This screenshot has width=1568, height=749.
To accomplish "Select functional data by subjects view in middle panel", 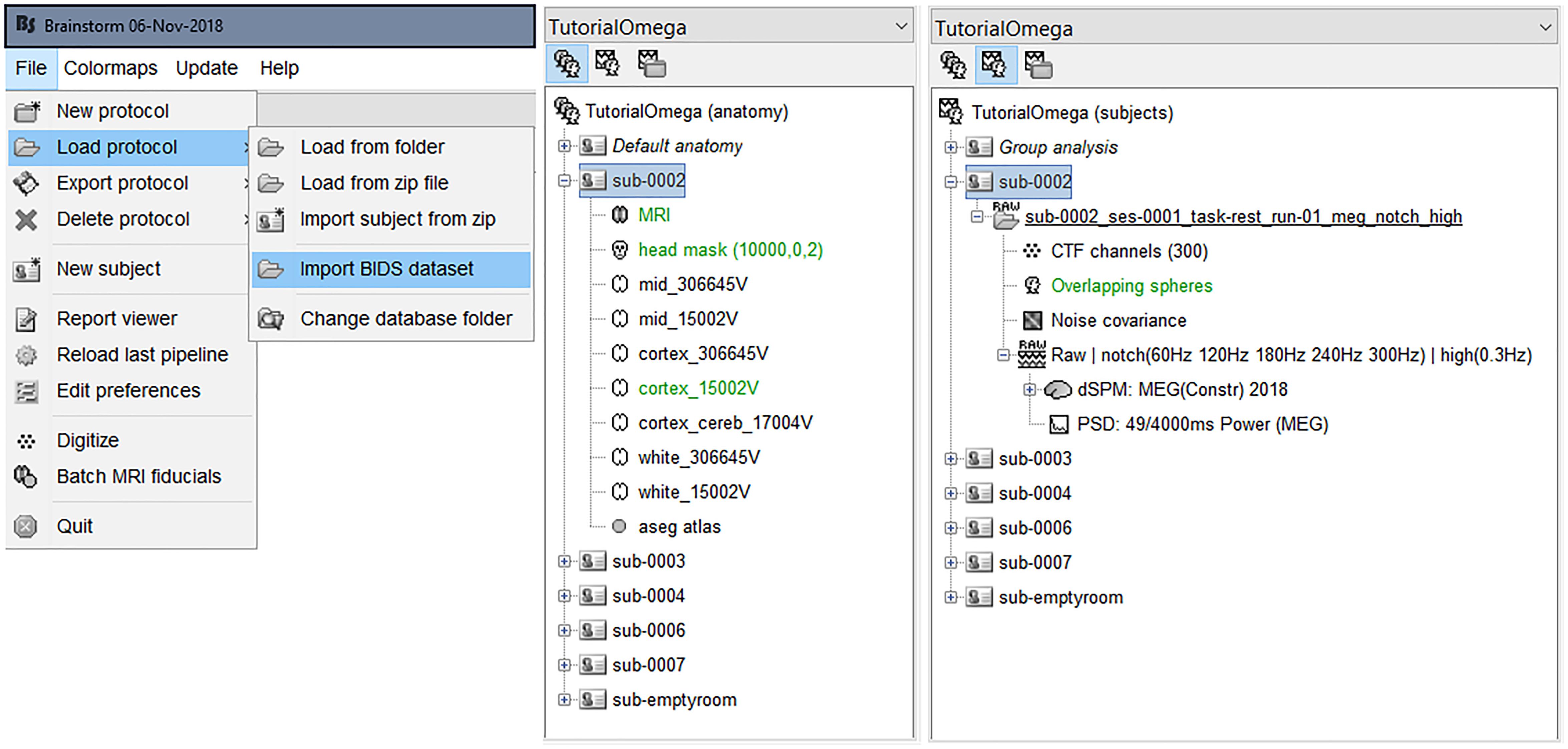I will click(x=607, y=63).
